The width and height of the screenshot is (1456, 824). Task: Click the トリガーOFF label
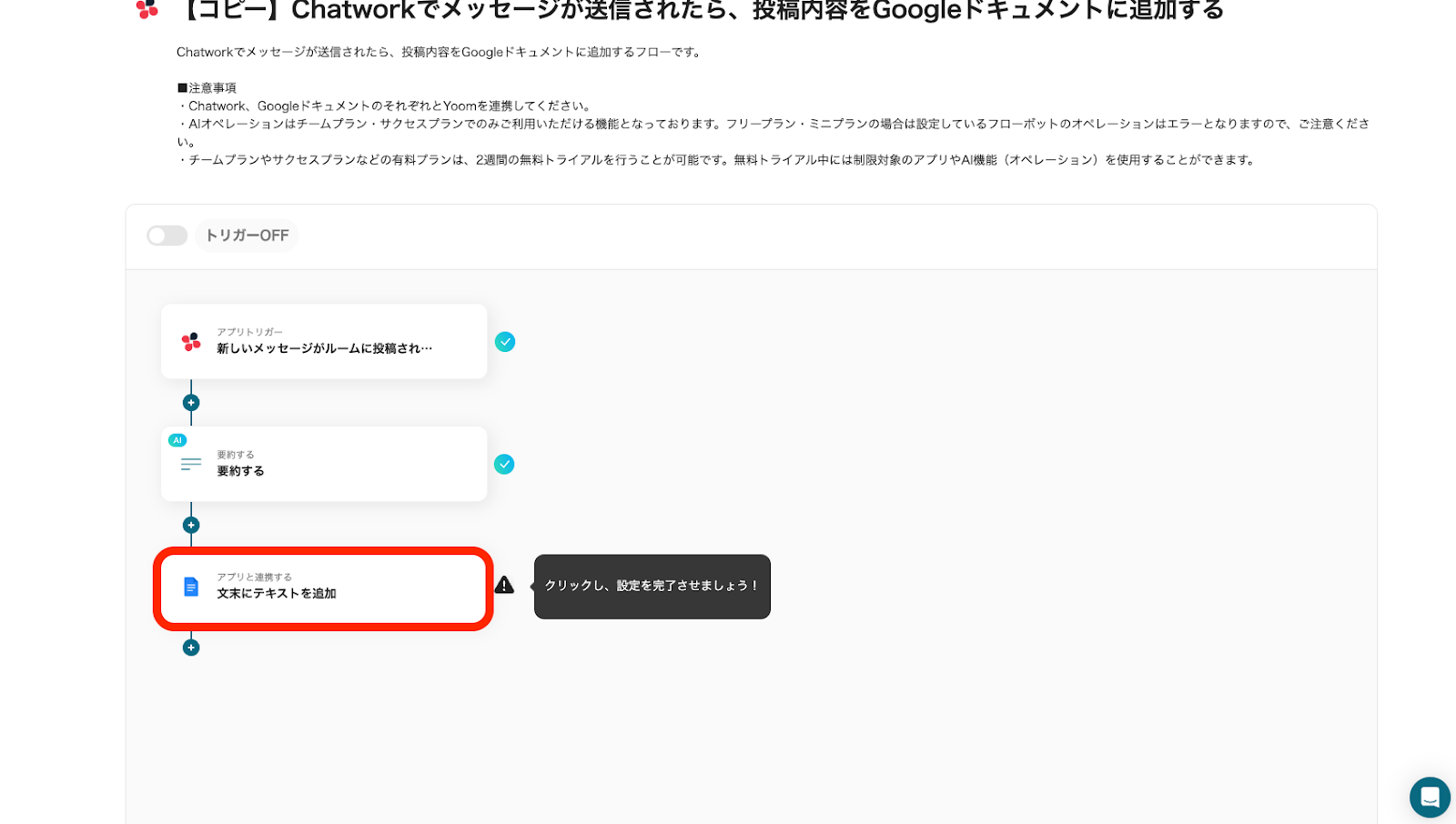tap(247, 236)
